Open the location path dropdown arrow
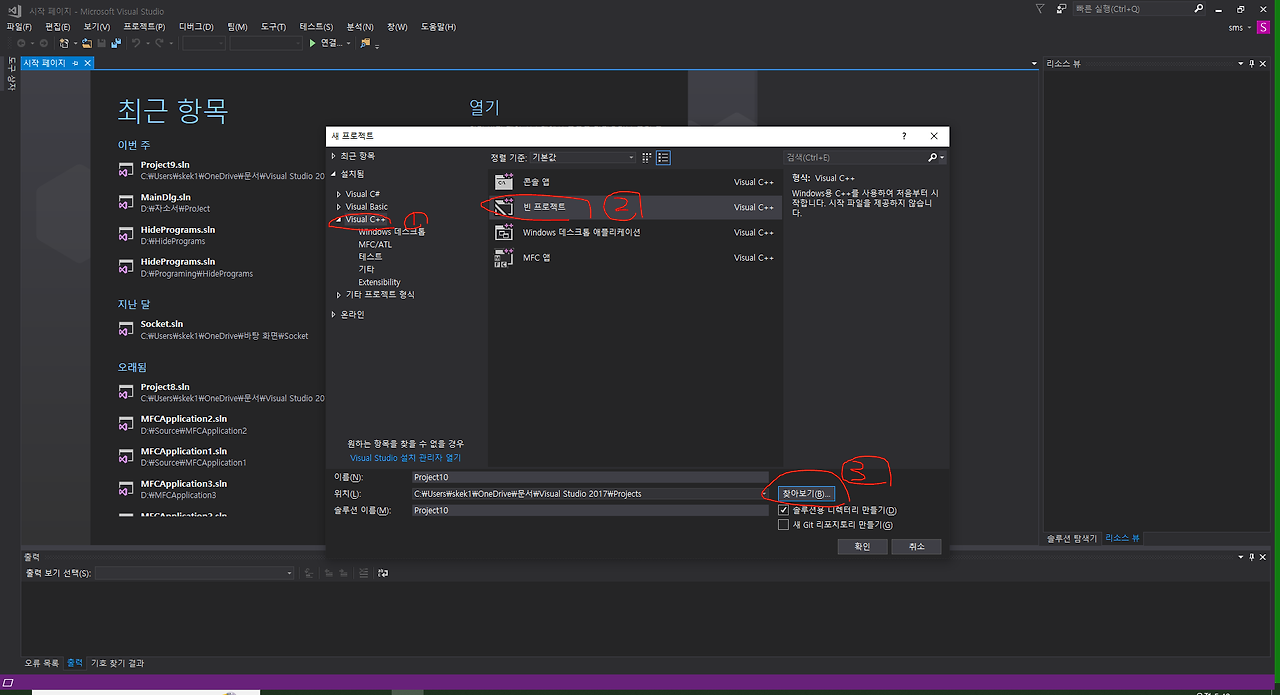This screenshot has width=1280, height=695. coord(765,494)
